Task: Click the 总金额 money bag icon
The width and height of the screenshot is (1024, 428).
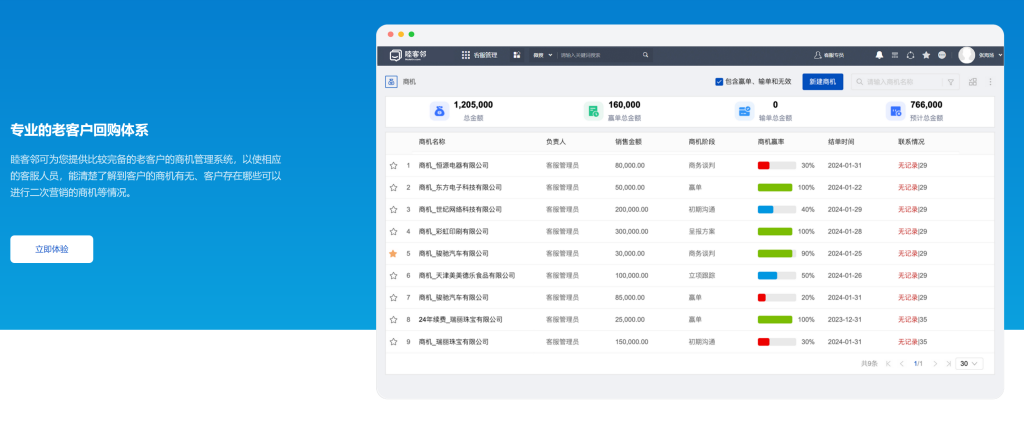Action: pyautogui.click(x=439, y=111)
